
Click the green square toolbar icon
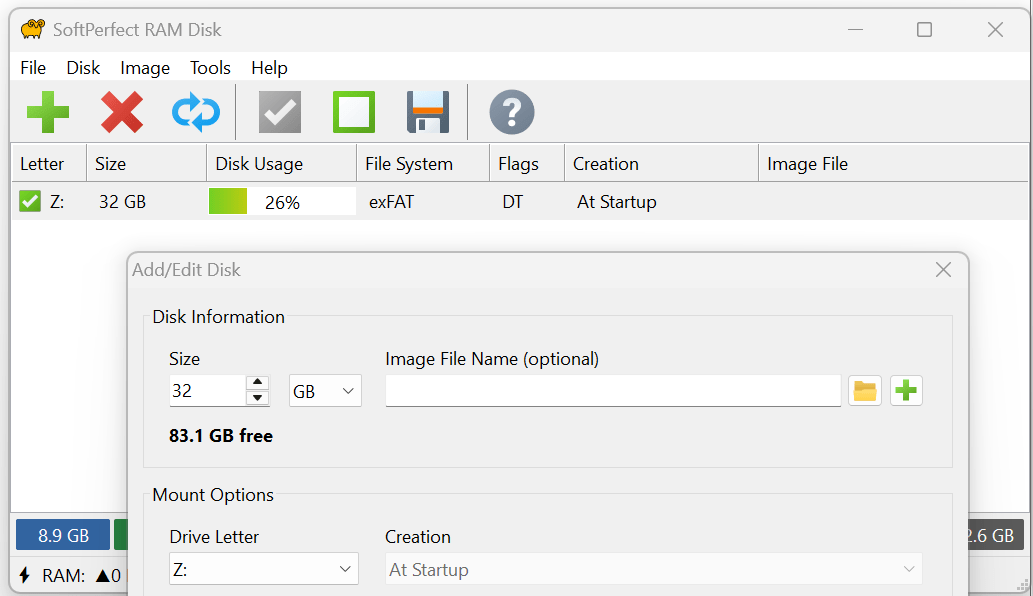(354, 112)
